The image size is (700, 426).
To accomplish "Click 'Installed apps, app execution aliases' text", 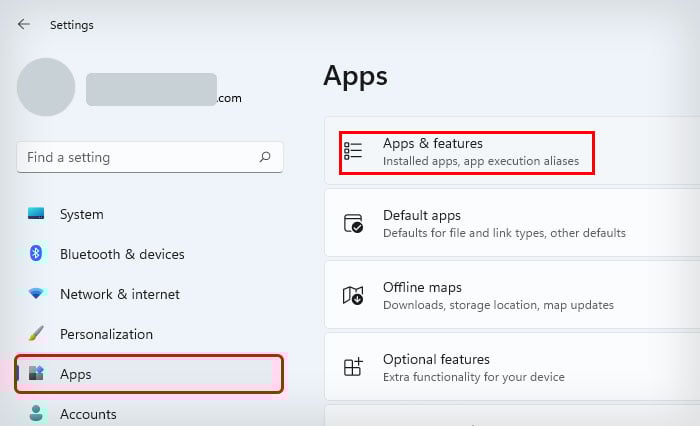I will [x=481, y=161].
